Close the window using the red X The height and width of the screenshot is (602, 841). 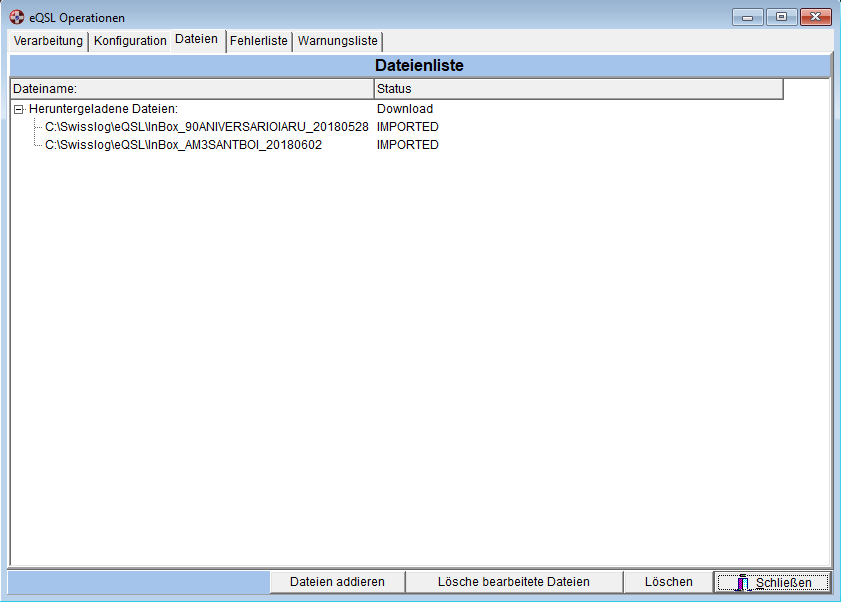point(816,17)
